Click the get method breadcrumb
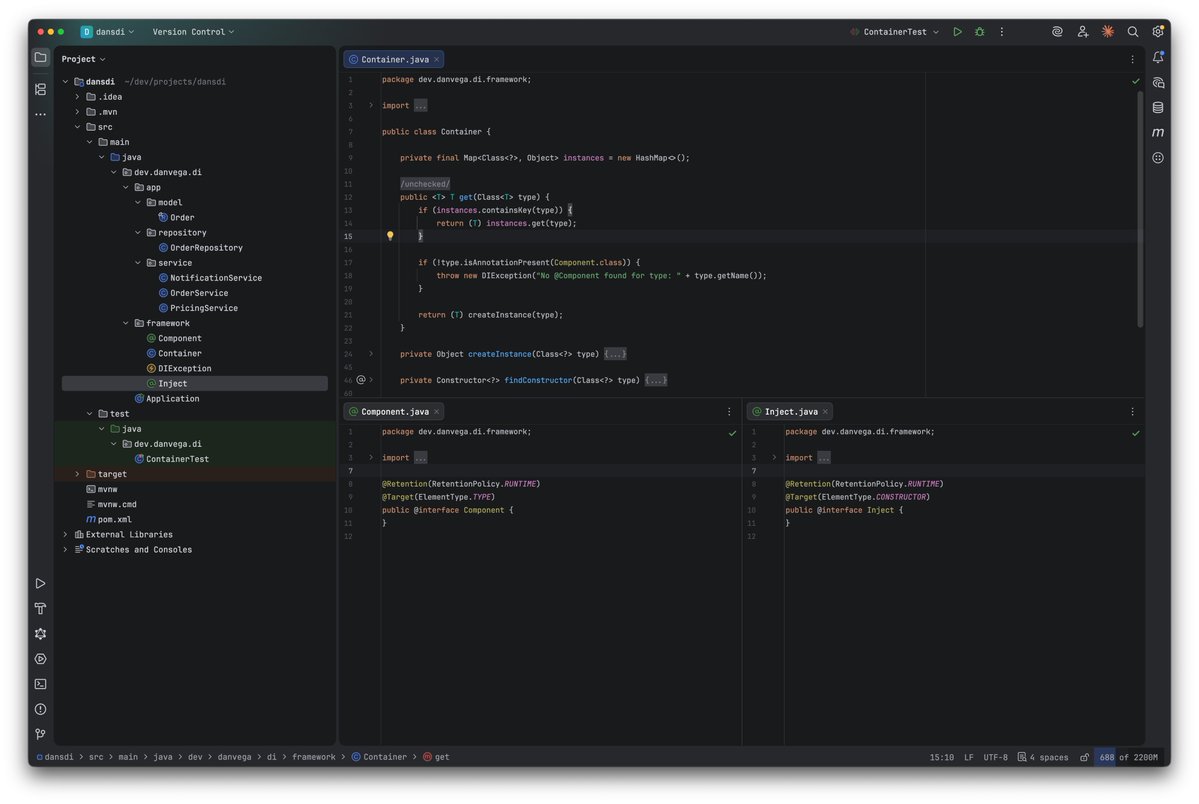This screenshot has height=804, width=1199. pyautogui.click(x=436, y=757)
